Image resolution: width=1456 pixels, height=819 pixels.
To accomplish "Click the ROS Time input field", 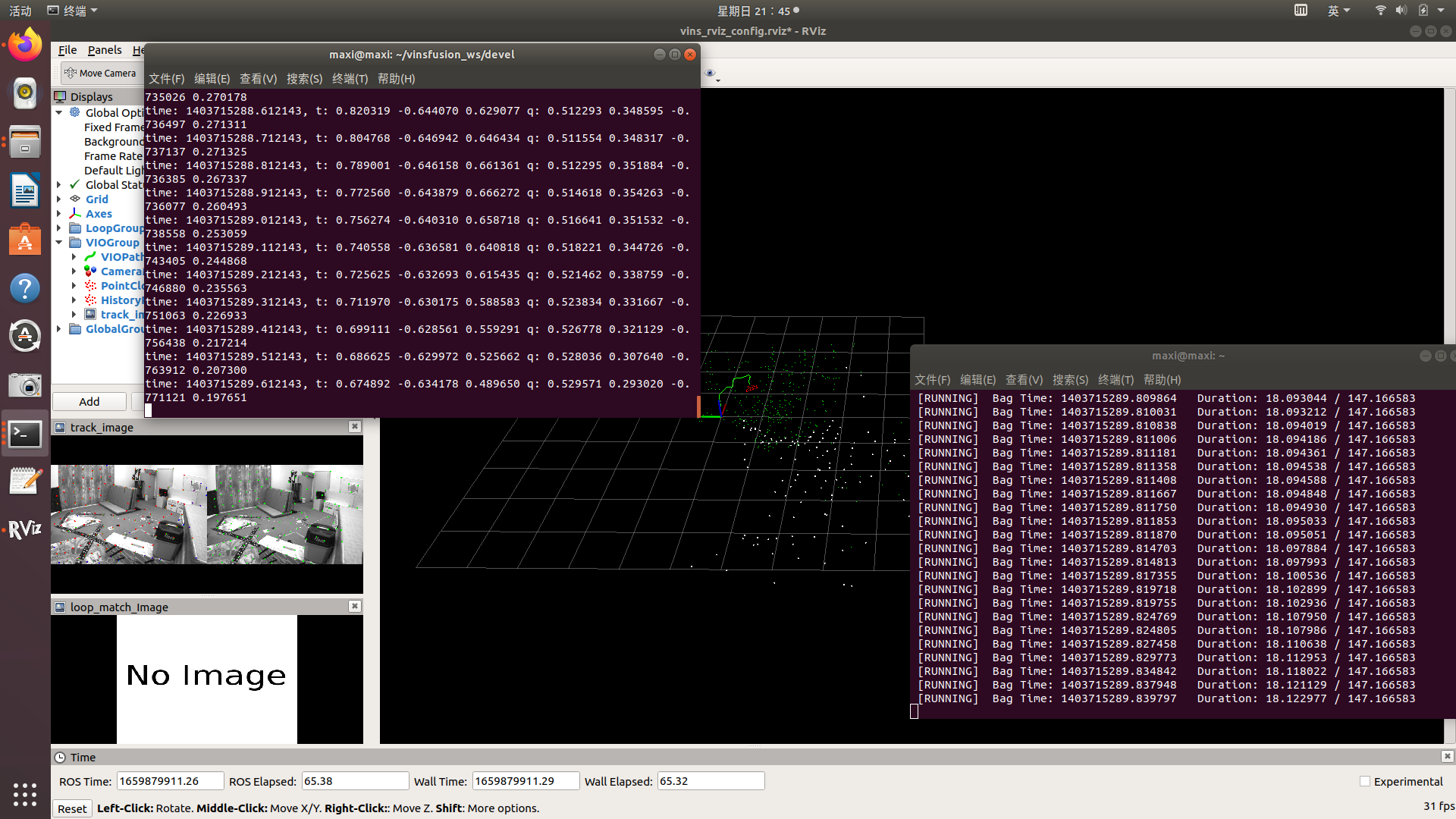I will 170,782.
